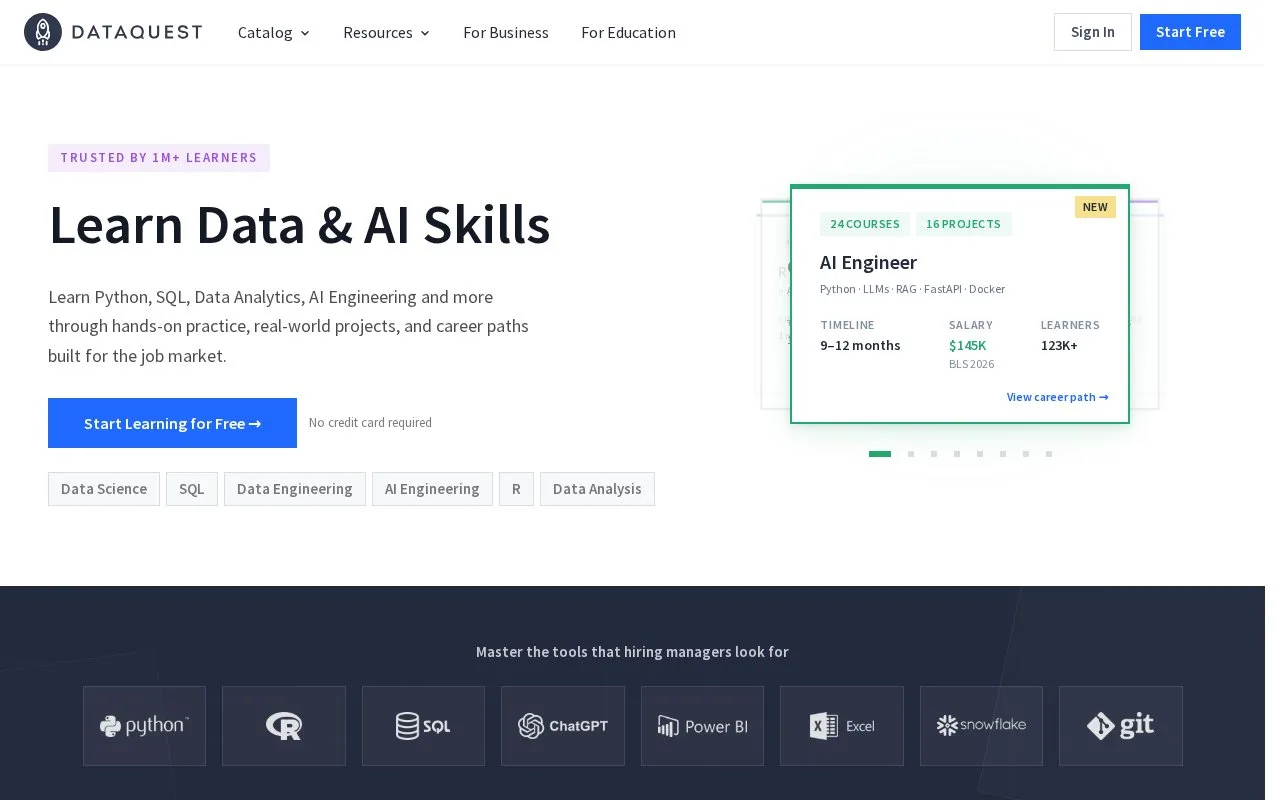This screenshot has width=1280, height=800.
Task: Go to the third carousel slide dot
Action: click(934, 454)
